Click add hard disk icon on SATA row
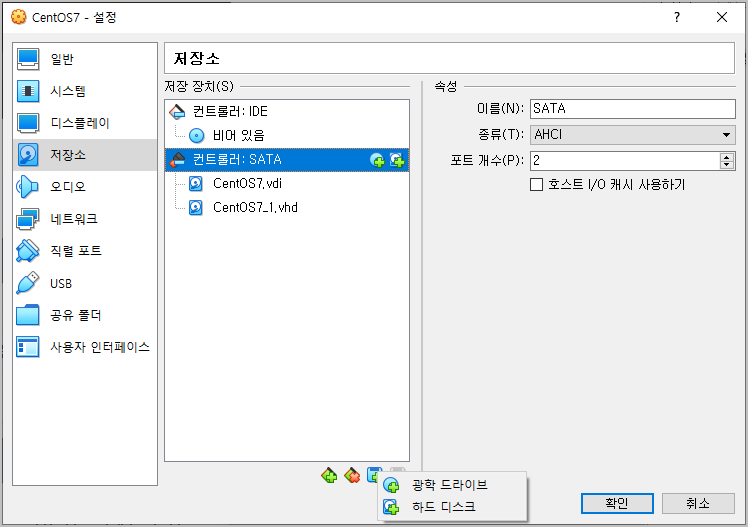The height and width of the screenshot is (527, 748). (x=397, y=160)
